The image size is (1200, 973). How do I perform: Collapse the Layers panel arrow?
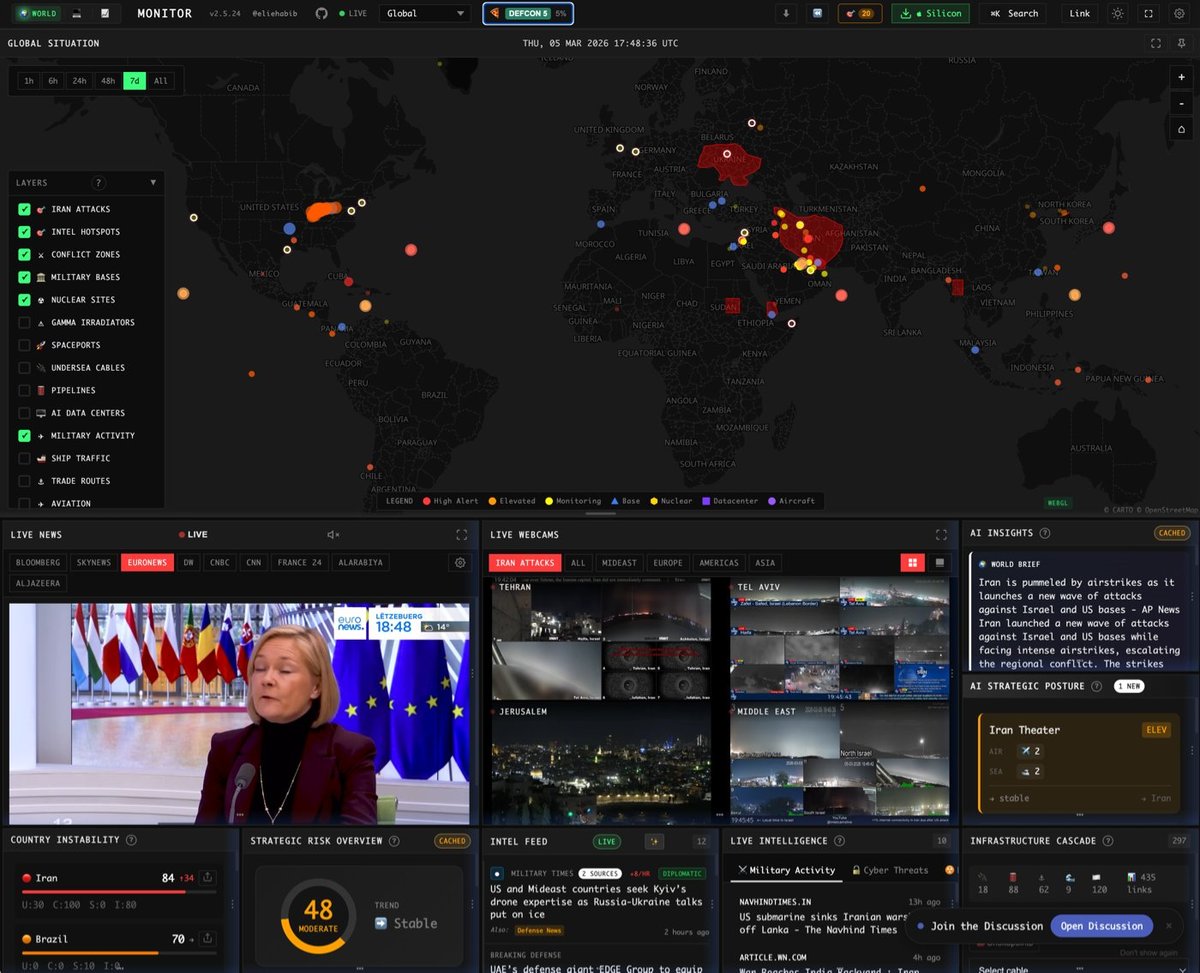pos(153,183)
